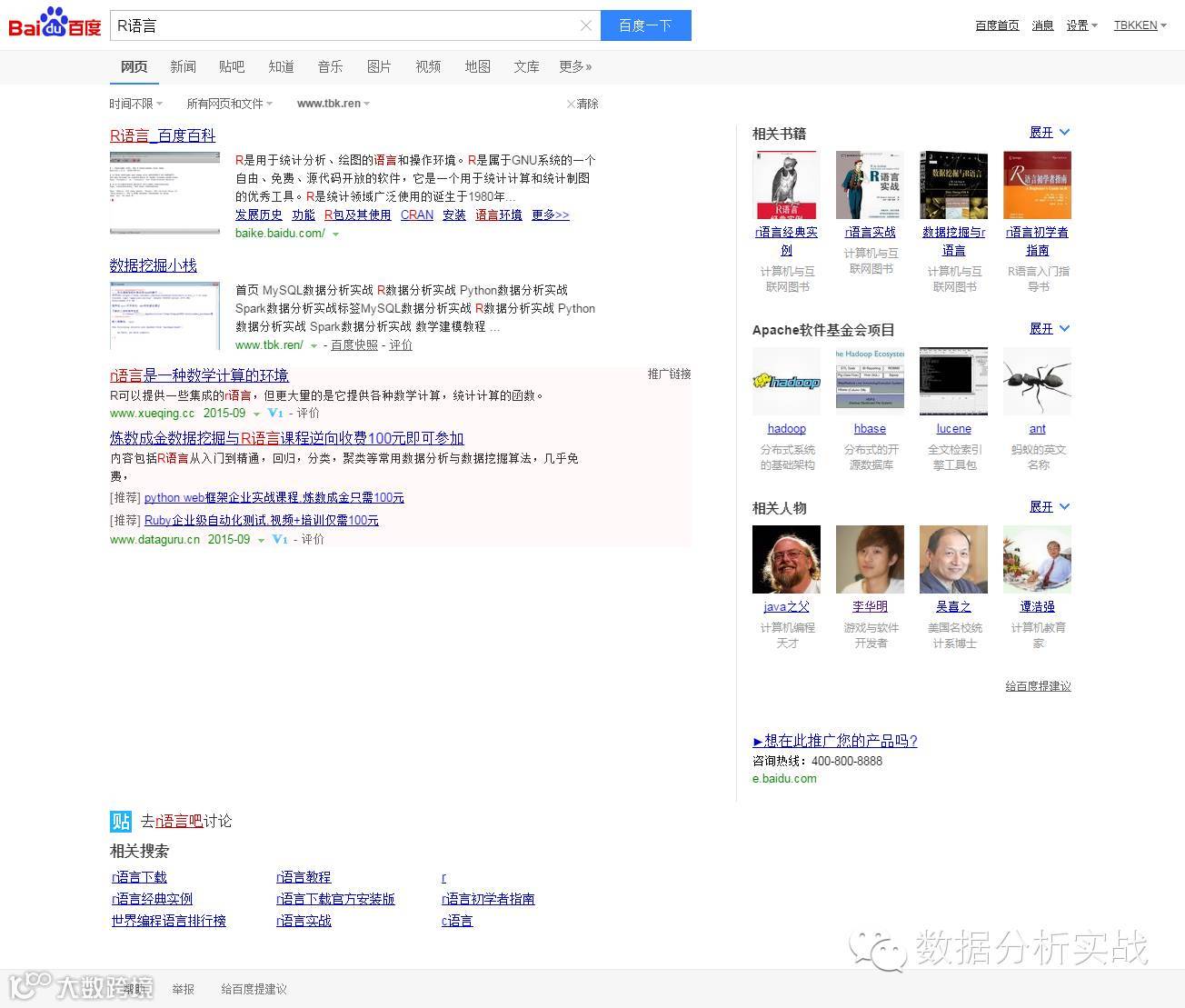Click the 李华明 person photo
The width and height of the screenshot is (1185, 1008).
(x=871, y=559)
